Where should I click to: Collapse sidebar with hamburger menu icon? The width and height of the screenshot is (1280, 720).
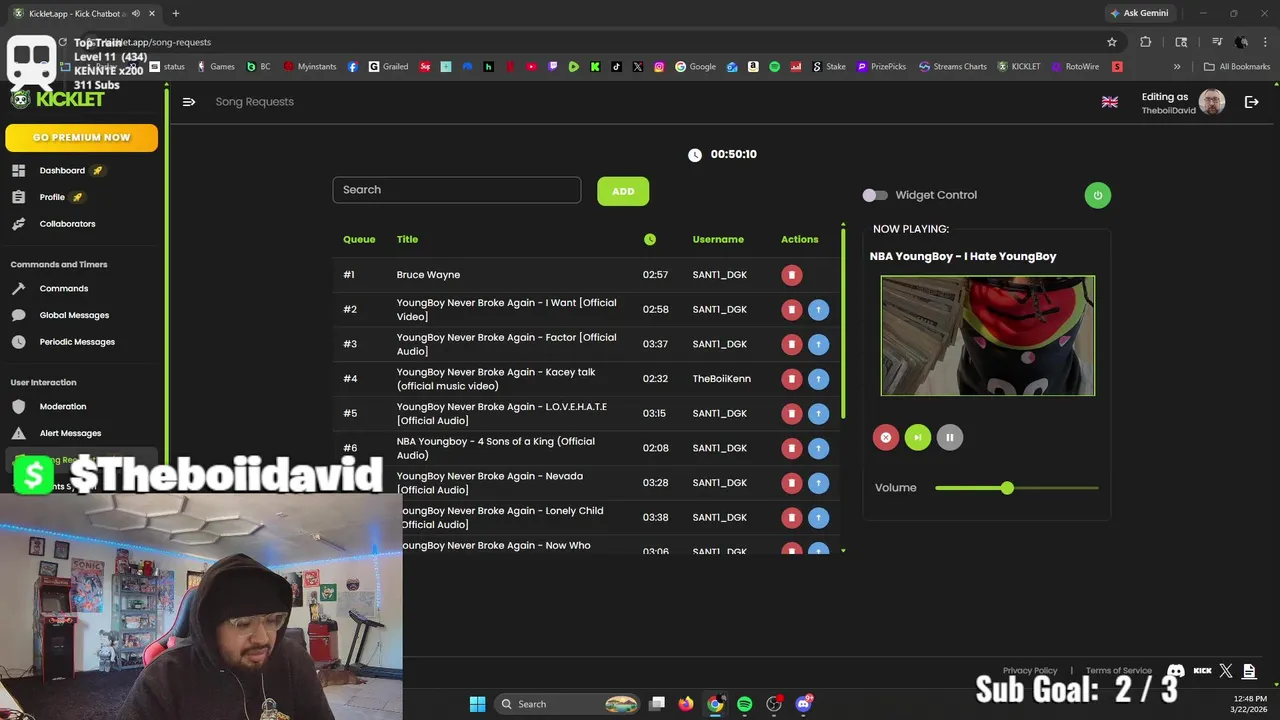click(189, 102)
